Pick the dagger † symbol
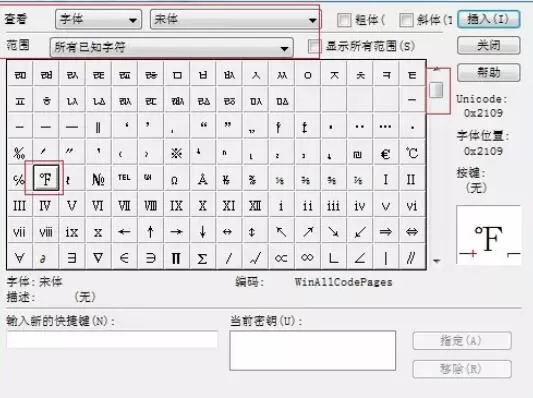Image resolution: width=533 pixels, height=398 pixels. tap(281, 126)
